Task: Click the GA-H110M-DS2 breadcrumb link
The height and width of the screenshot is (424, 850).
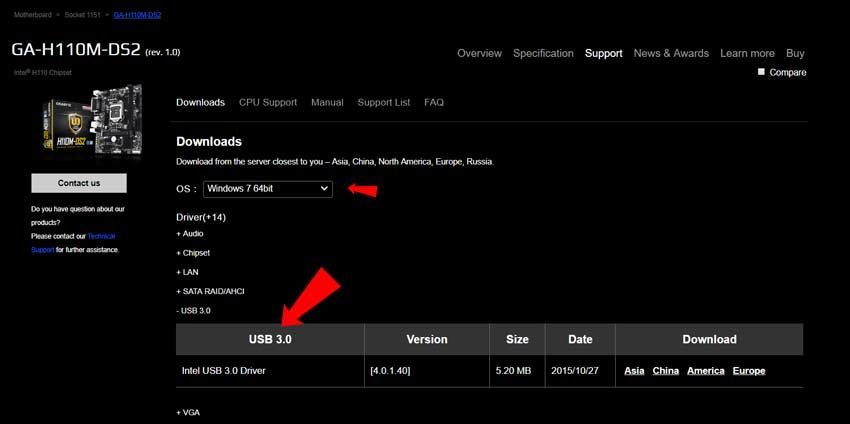Action: 137,15
